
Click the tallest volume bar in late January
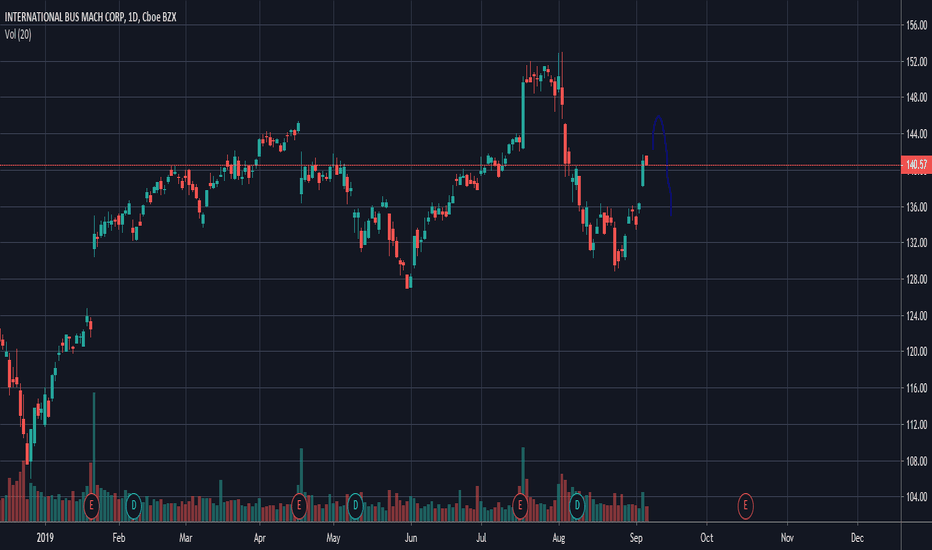pyautogui.click(x=94, y=457)
